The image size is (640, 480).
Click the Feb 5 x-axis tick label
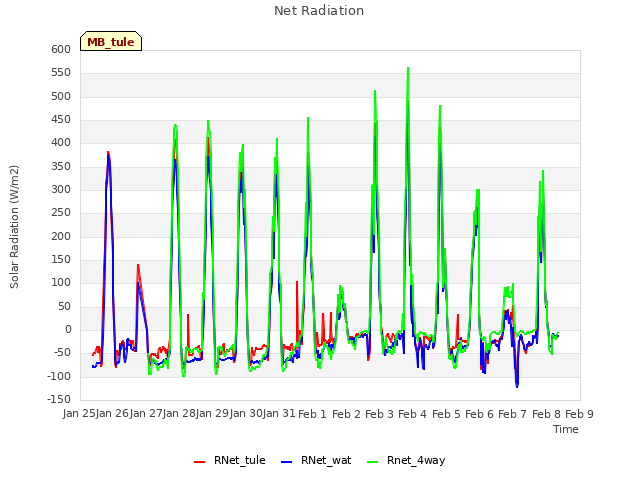(x=446, y=414)
